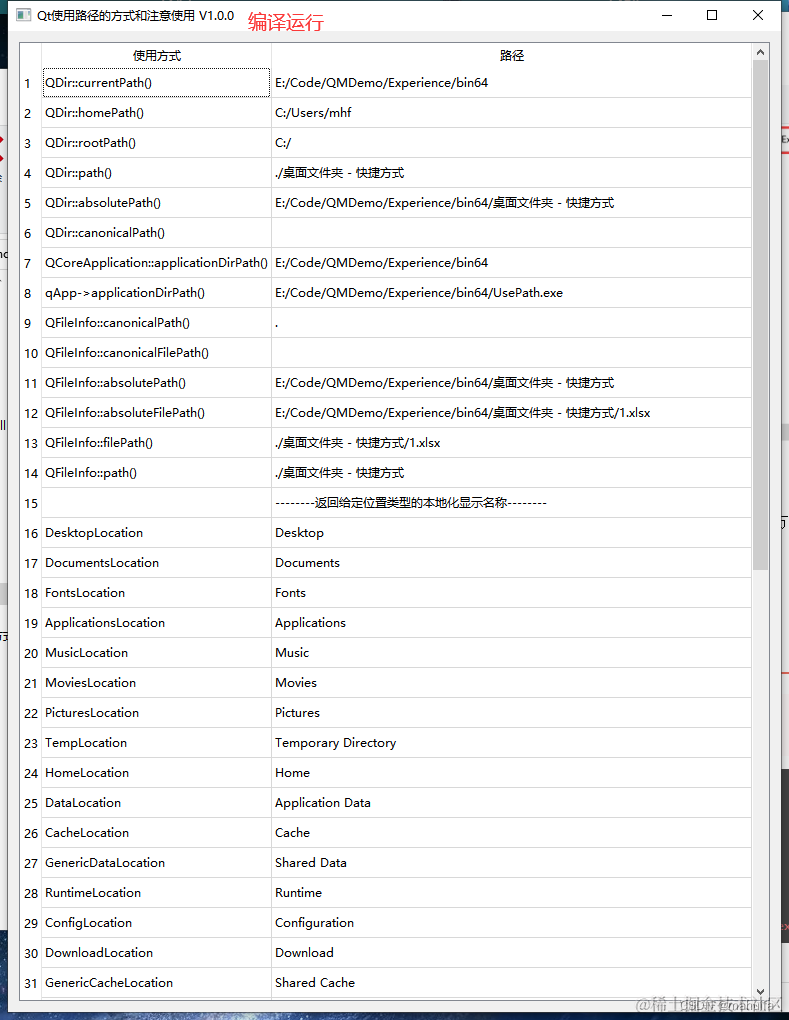Click the Runtime value cell
The image size is (789, 1020).
[x=511, y=892]
